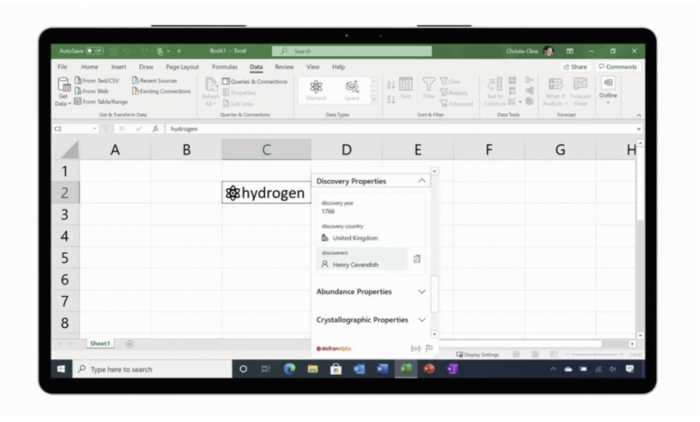700x422 pixels.
Task: Open the Outline dropdown
Action: pyautogui.click(x=608, y=91)
